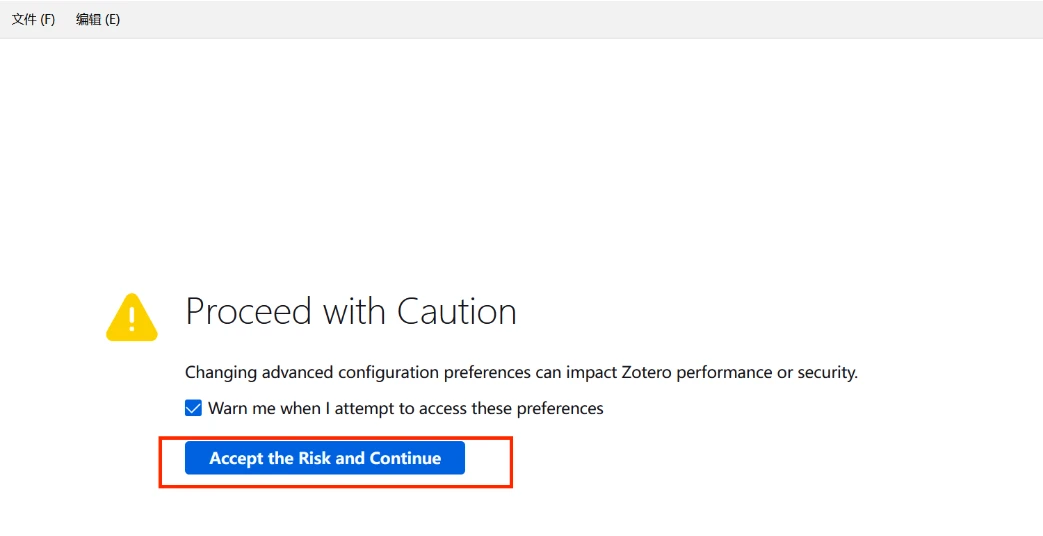This screenshot has width=1043, height=536.
Task: Open the 文件 (F) menu
Action: click(33, 19)
